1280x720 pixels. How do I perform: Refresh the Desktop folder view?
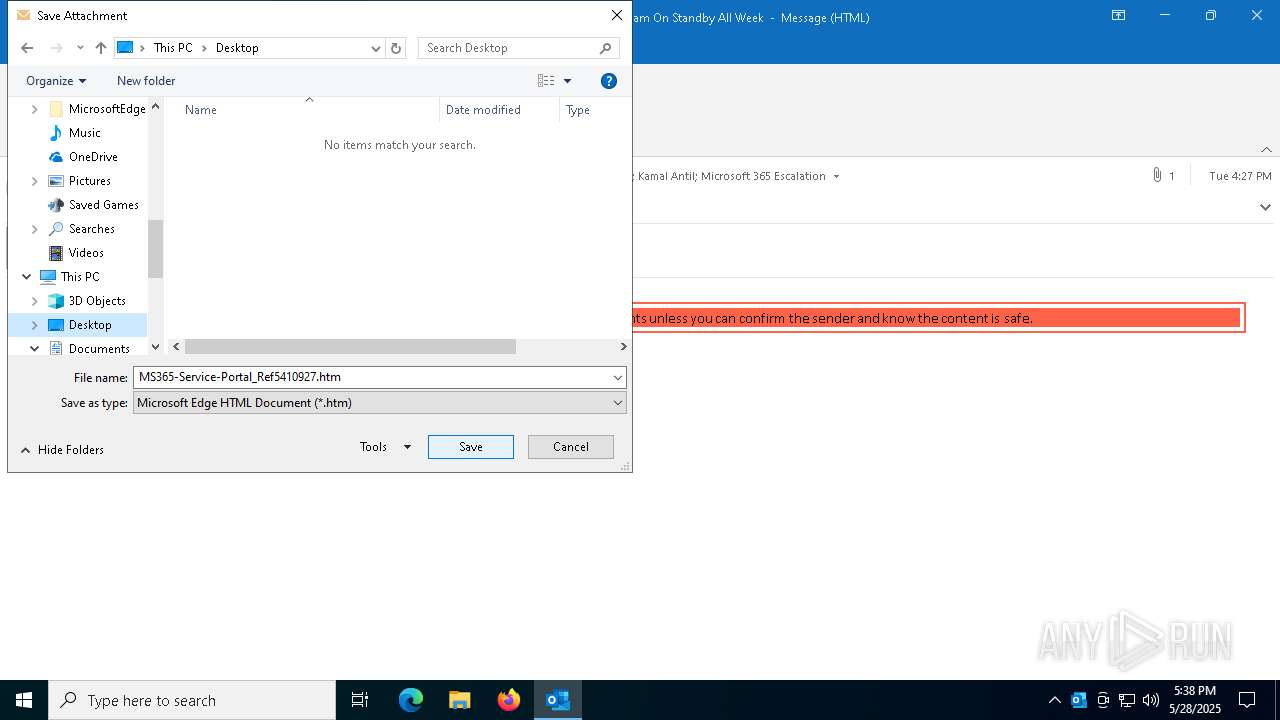click(x=396, y=48)
